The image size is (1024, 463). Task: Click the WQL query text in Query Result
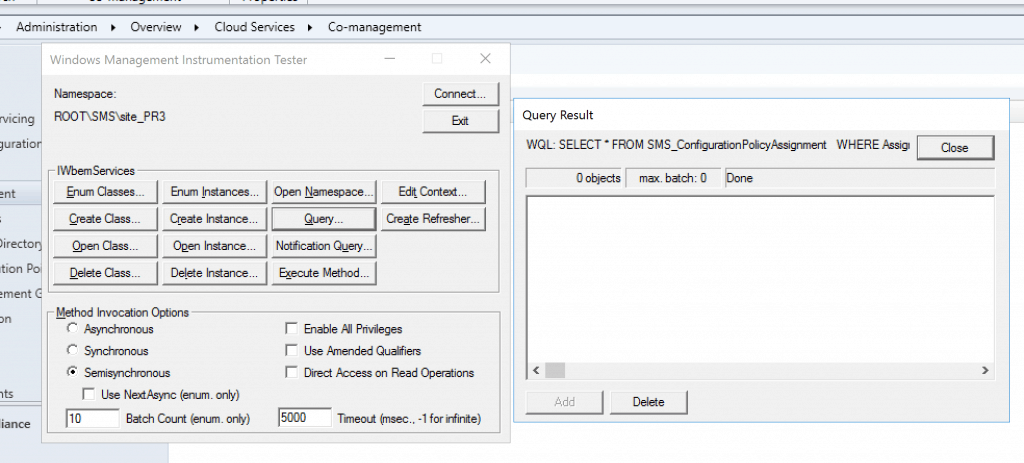coord(718,145)
